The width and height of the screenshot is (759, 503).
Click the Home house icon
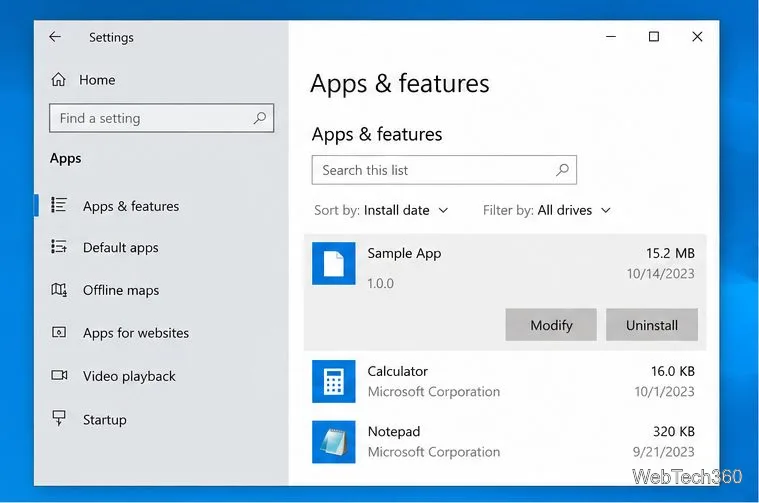(59, 79)
